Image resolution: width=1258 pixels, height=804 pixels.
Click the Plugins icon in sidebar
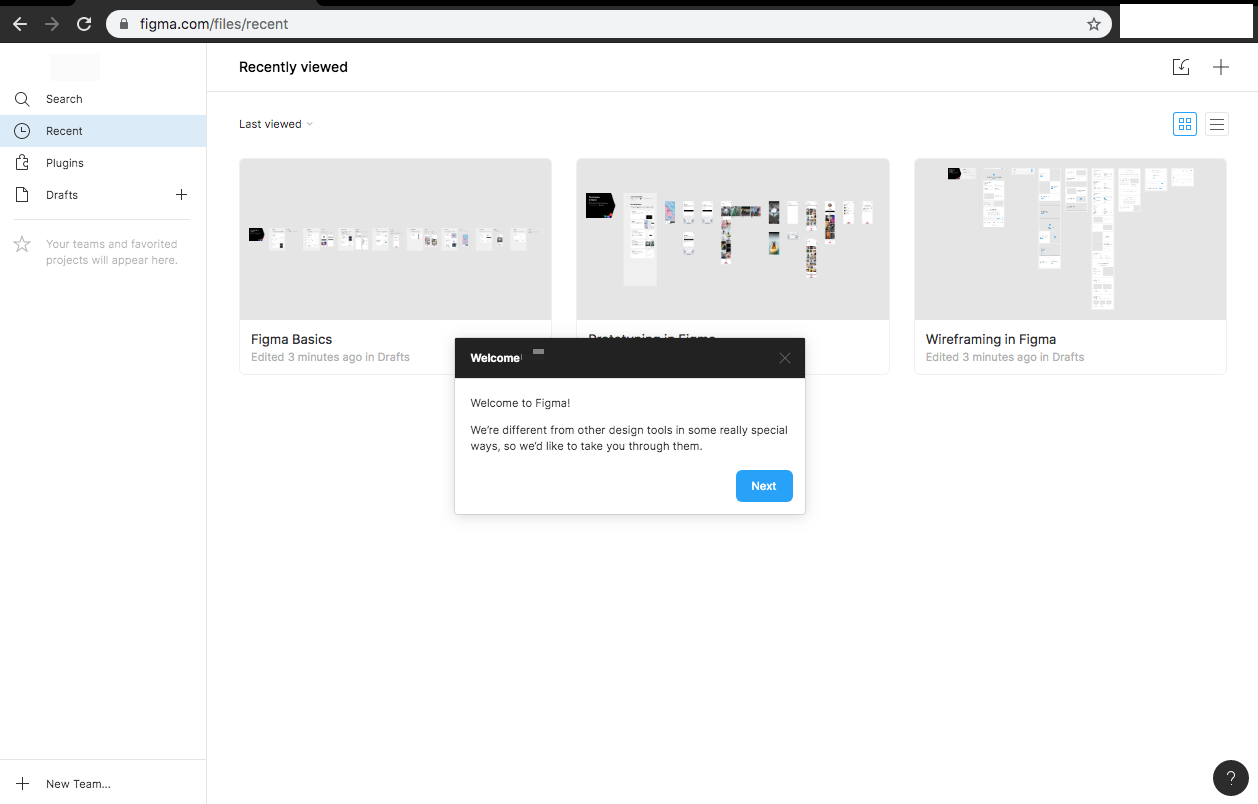pyautogui.click(x=22, y=163)
